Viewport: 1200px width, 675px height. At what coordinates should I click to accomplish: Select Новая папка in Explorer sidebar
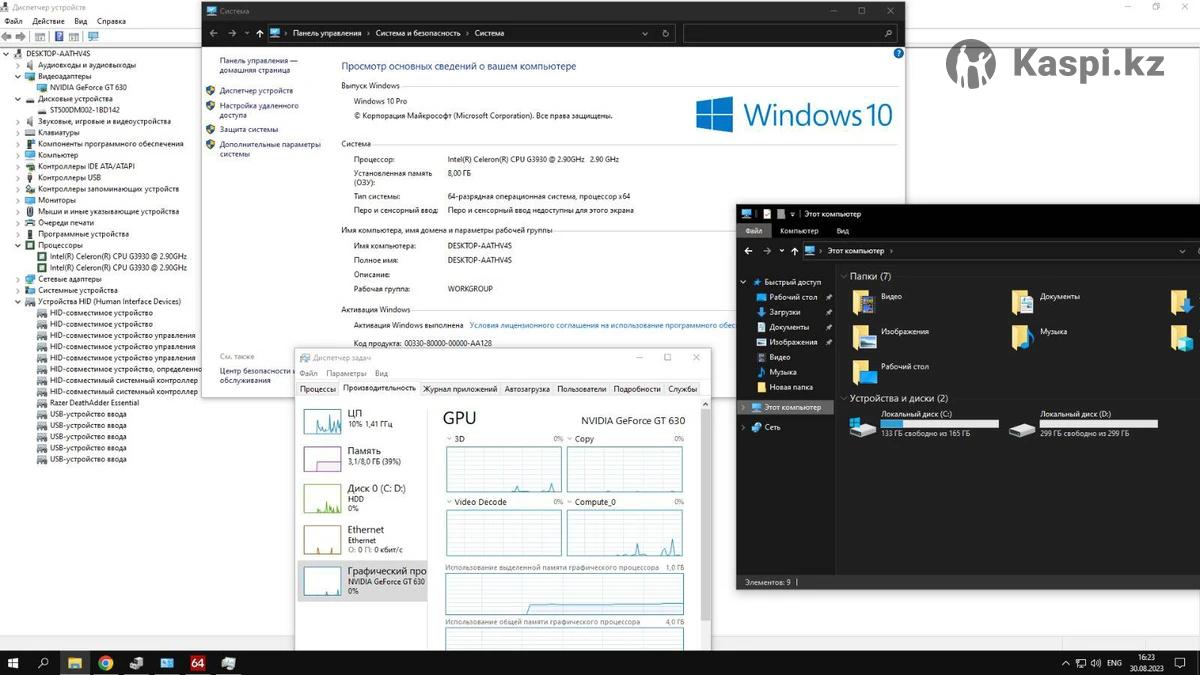(x=784, y=387)
